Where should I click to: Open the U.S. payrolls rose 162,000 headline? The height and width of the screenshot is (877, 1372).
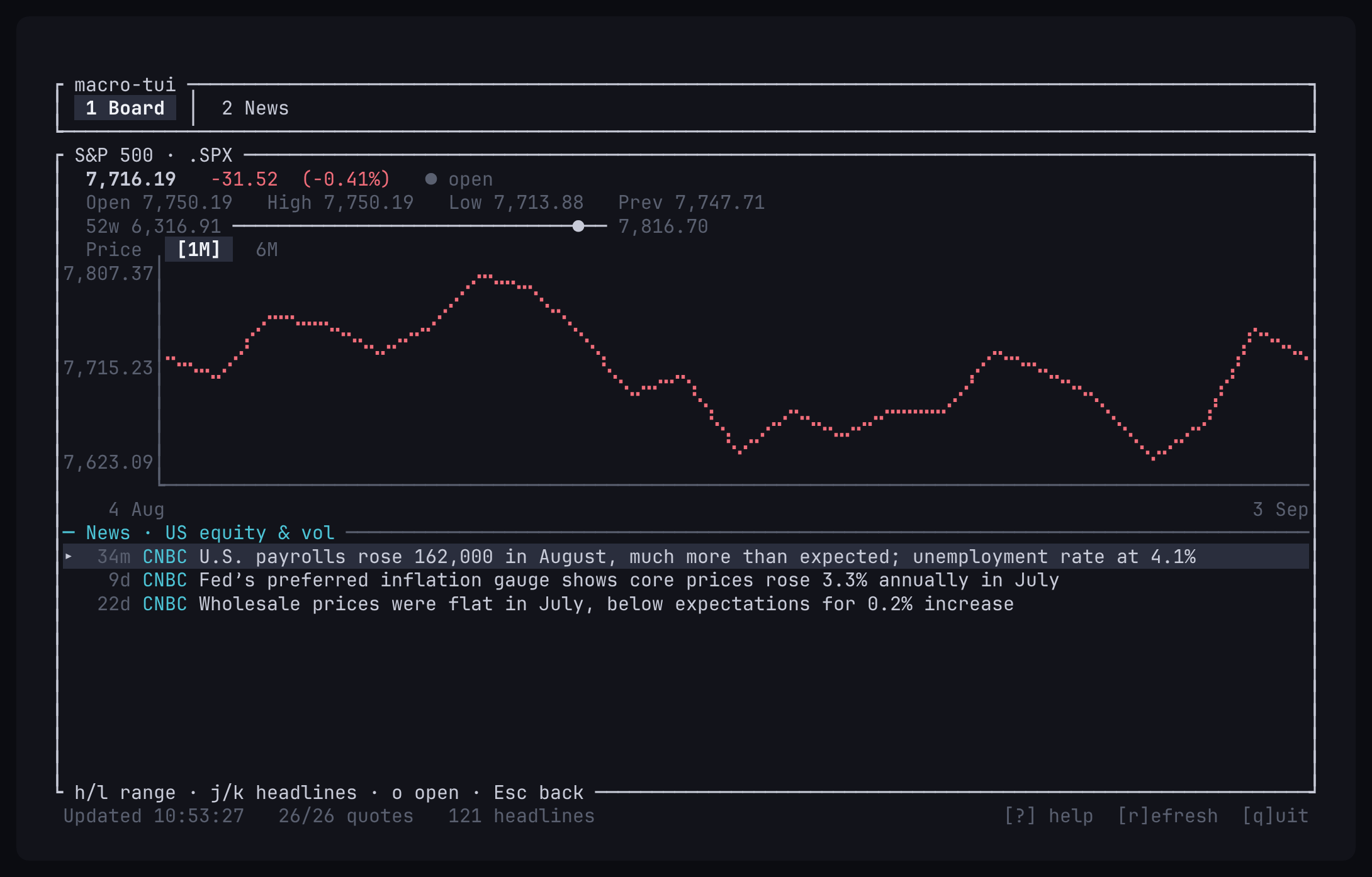[x=686, y=557]
